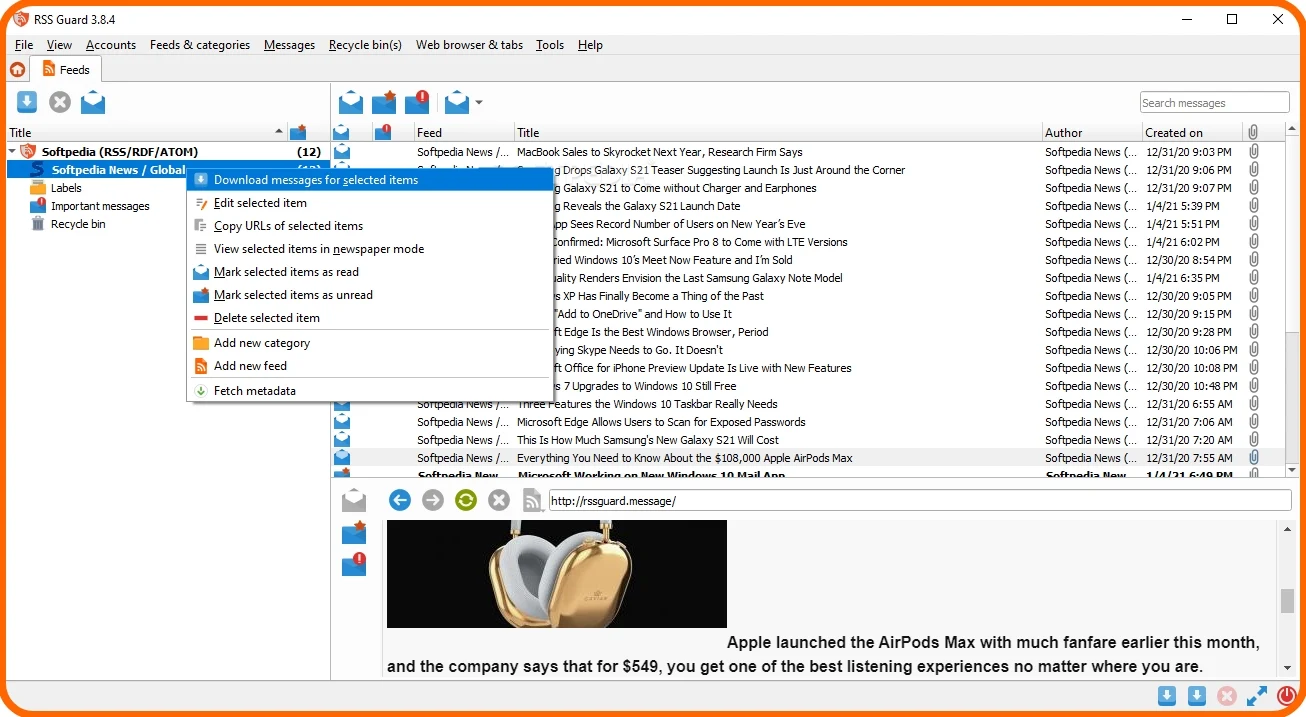Click the Search messages field
Viewport: 1306px width, 717px height.
click(x=1214, y=103)
